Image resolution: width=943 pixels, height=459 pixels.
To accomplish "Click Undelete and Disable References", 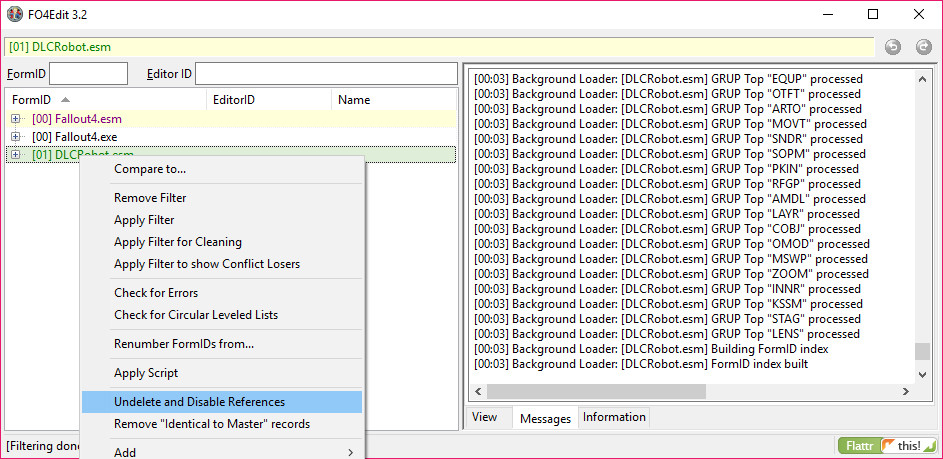I will (222, 402).
